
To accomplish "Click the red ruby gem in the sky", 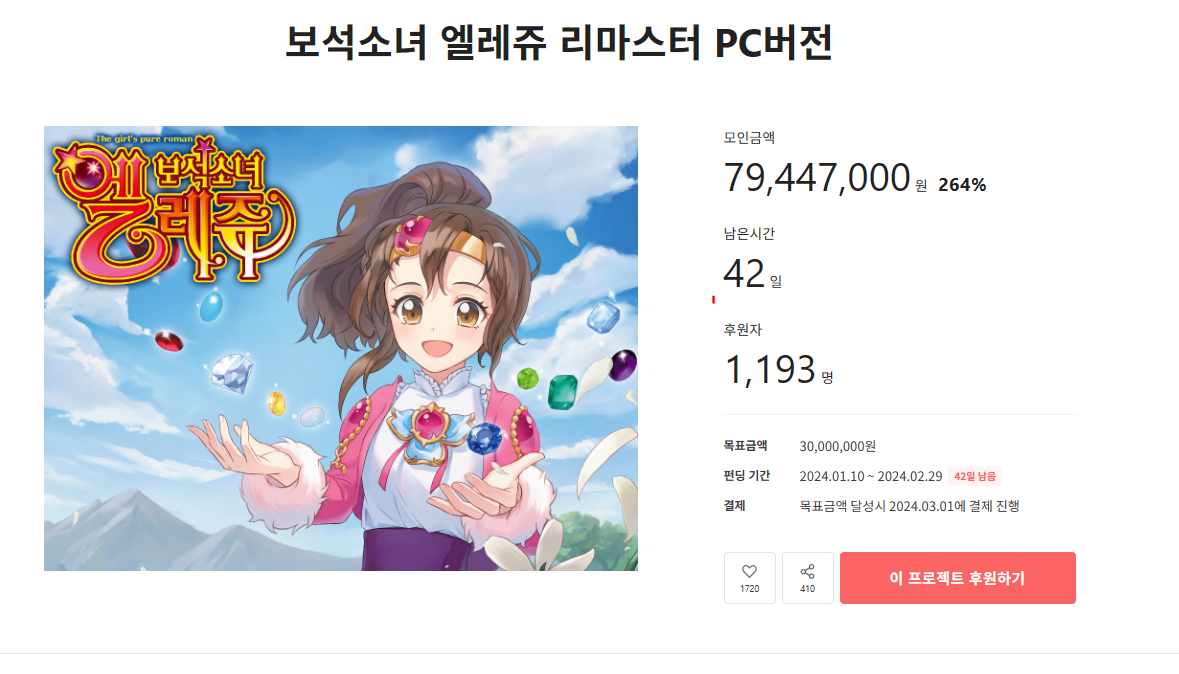I will [x=168, y=341].
